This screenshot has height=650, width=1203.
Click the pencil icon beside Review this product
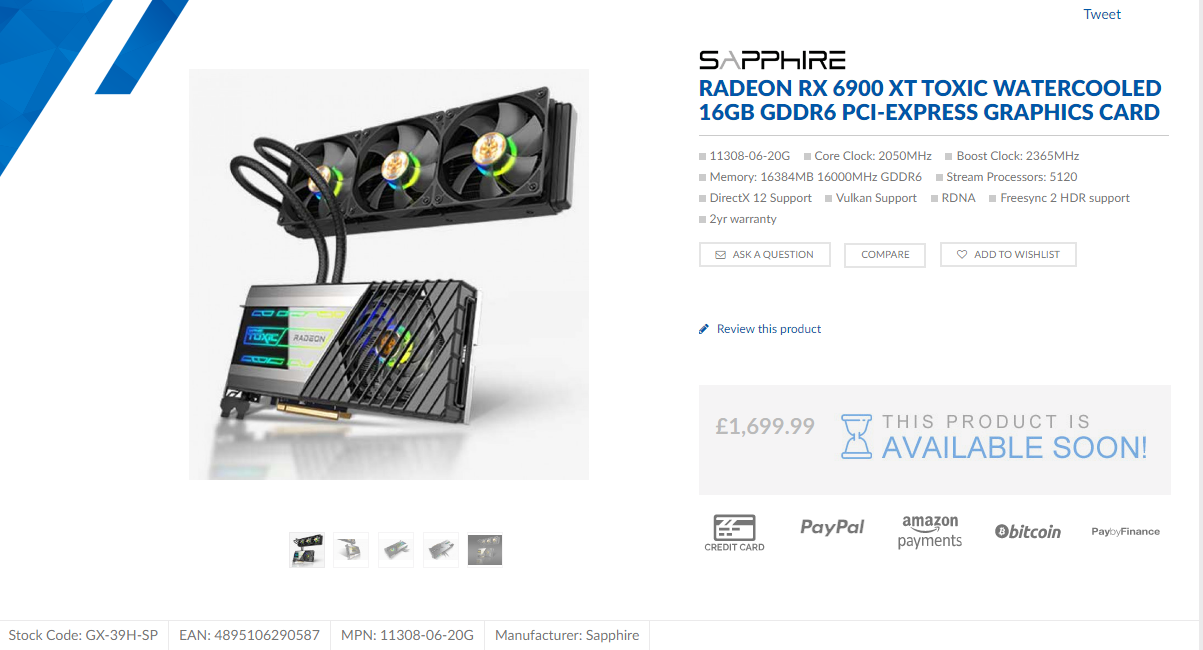coord(704,329)
